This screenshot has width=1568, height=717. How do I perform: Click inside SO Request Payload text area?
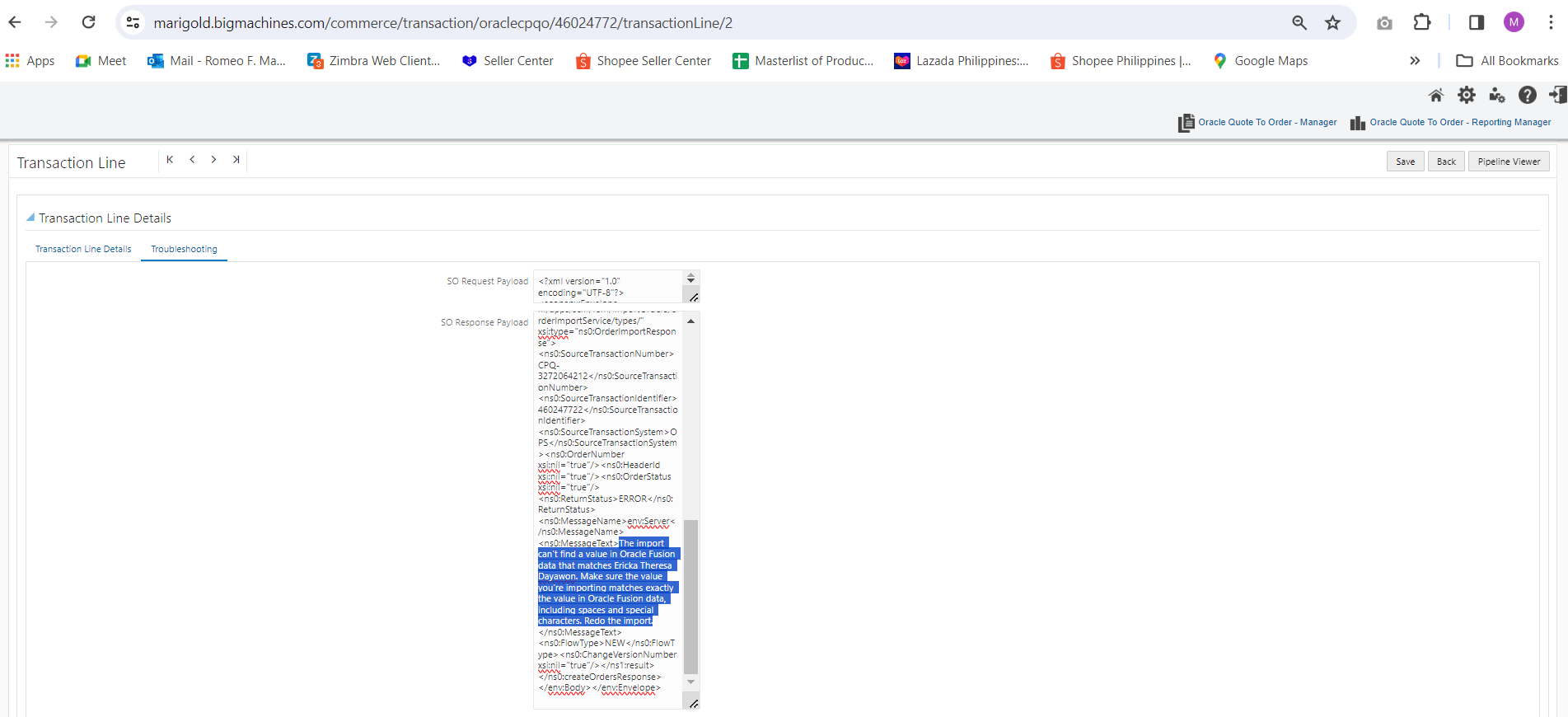pos(608,287)
